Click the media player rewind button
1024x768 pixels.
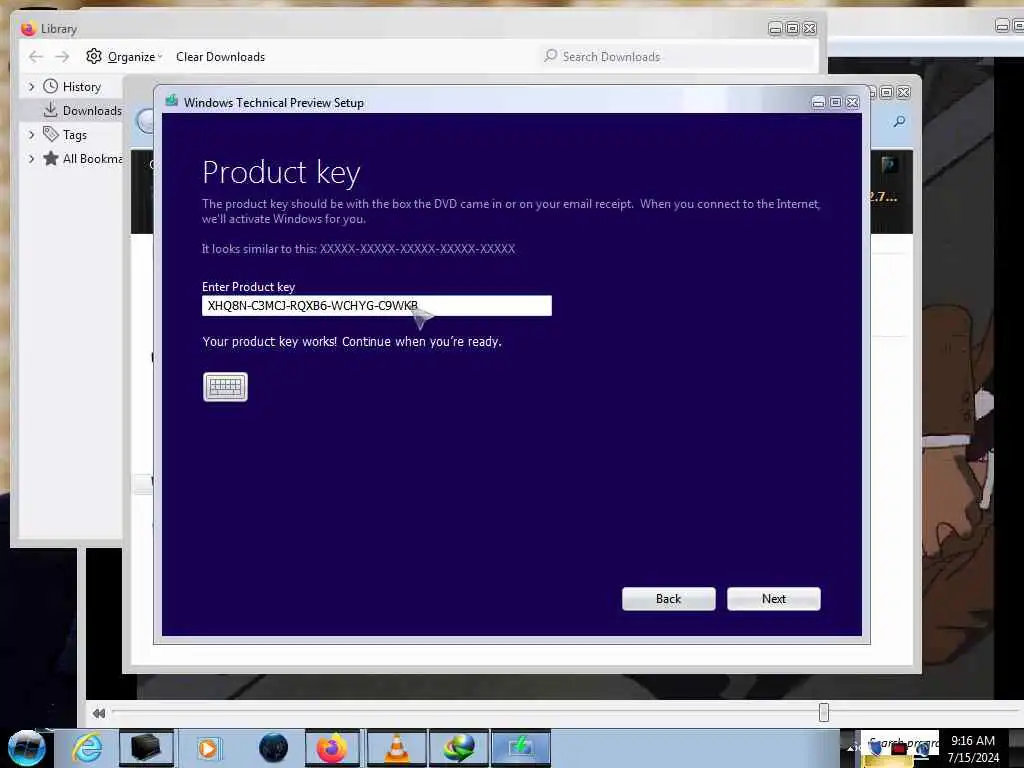pos(99,714)
